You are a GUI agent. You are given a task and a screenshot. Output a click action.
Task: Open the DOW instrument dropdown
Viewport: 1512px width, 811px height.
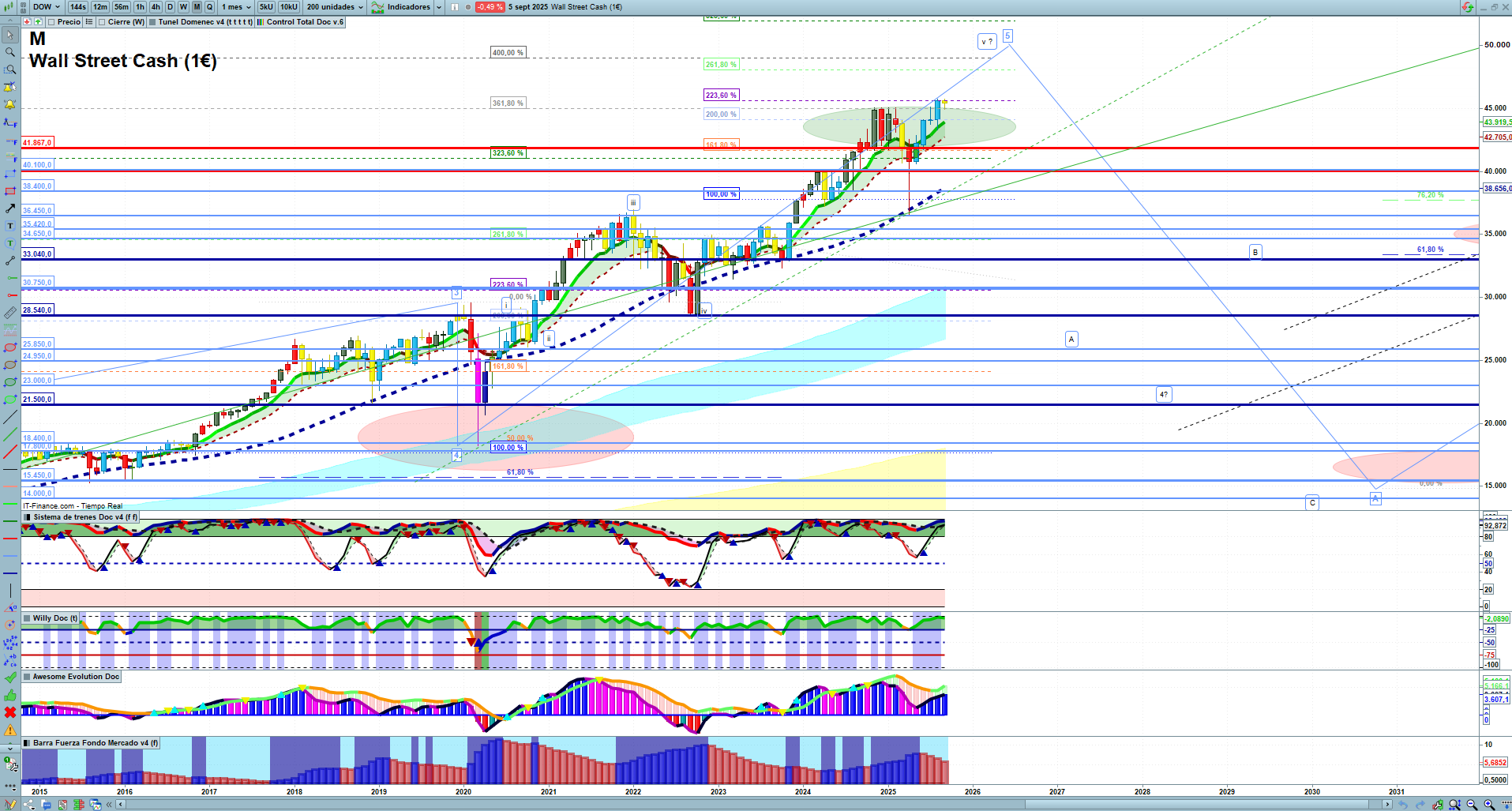[46, 7]
